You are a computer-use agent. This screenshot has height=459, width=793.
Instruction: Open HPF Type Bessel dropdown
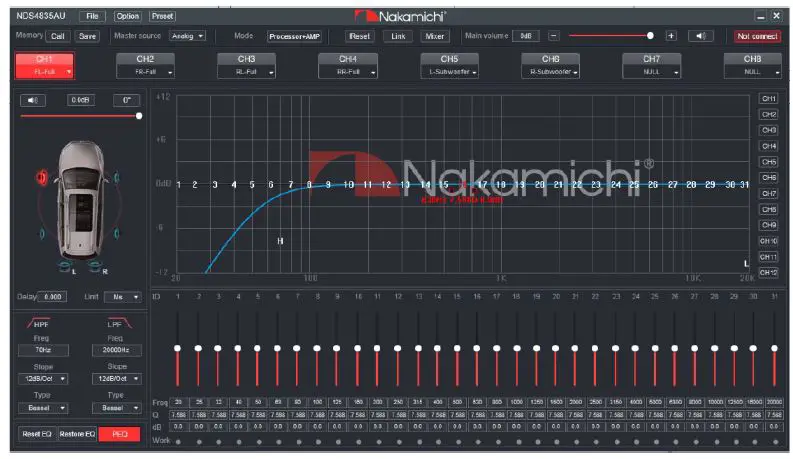pyautogui.click(x=43, y=407)
